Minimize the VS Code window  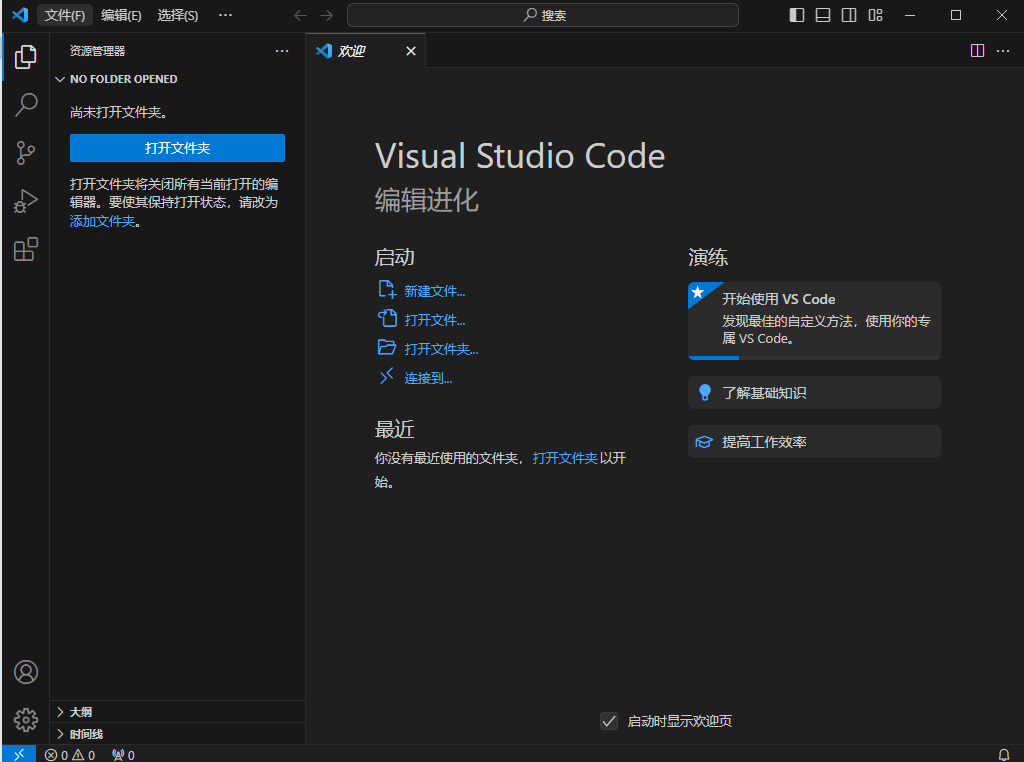coord(910,15)
